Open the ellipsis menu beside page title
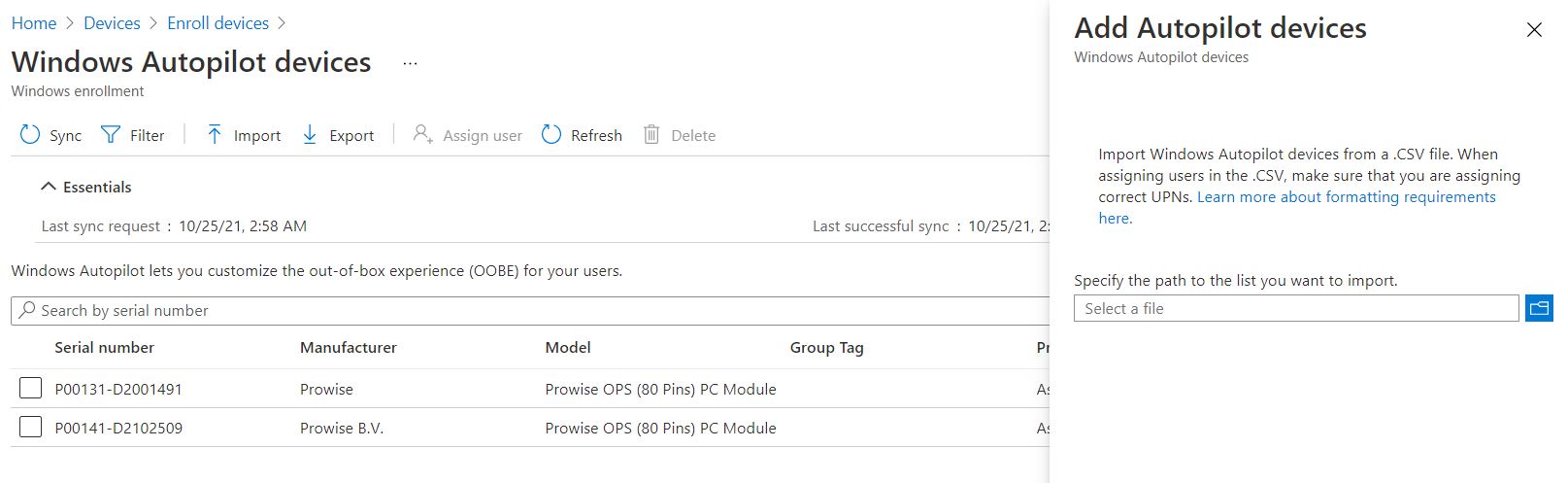Image resolution: width=1568 pixels, height=483 pixels. pos(410,64)
